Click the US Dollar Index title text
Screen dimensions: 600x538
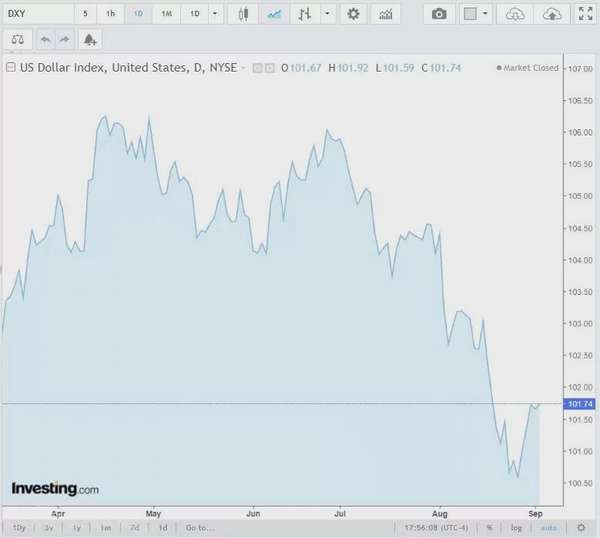(128, 68)
